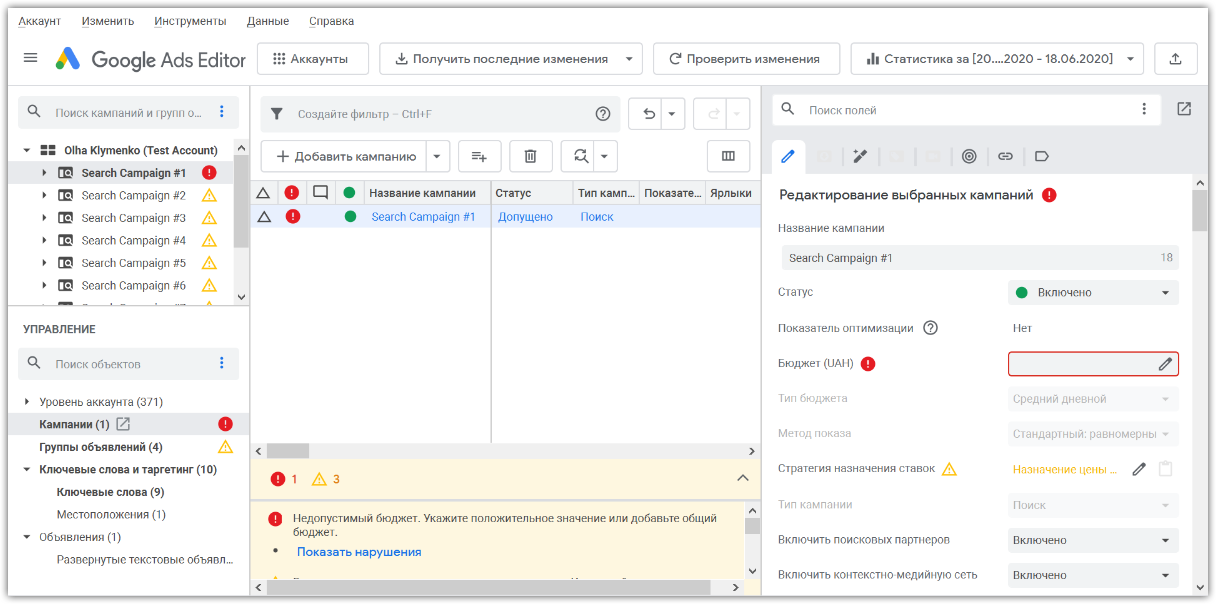This screenshot has height=604, width=1216.
Task: Click the filter funnel icon
Action: point(277,114)
